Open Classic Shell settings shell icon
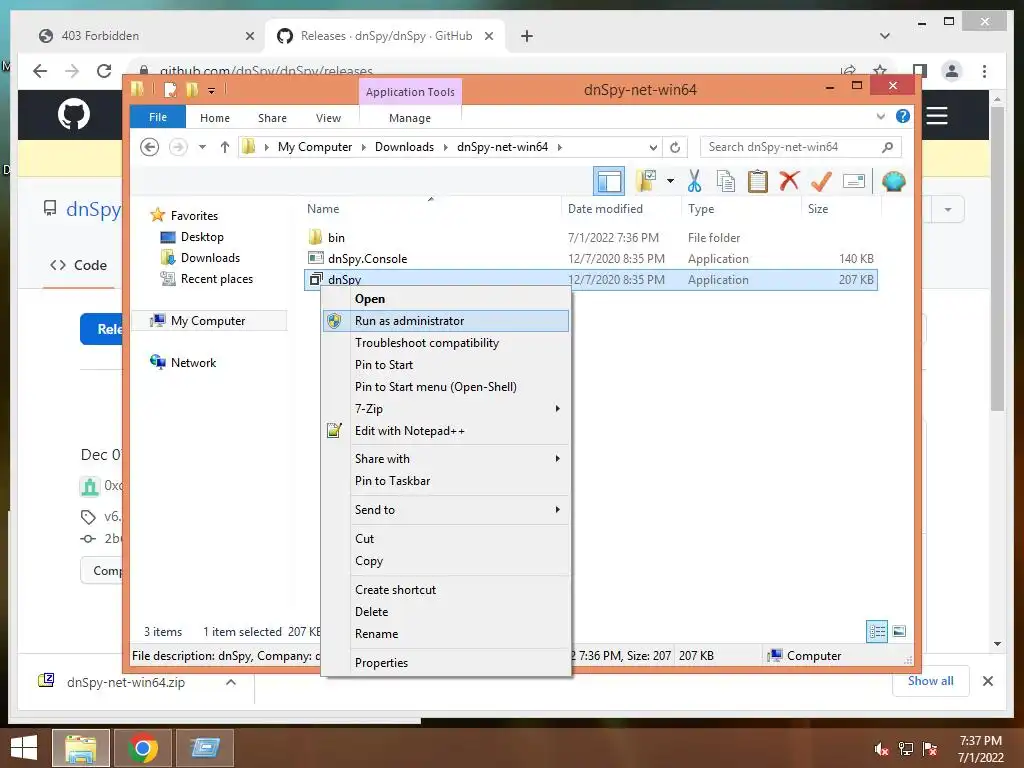Screen dimensions: 1024x768 point(893,181)
